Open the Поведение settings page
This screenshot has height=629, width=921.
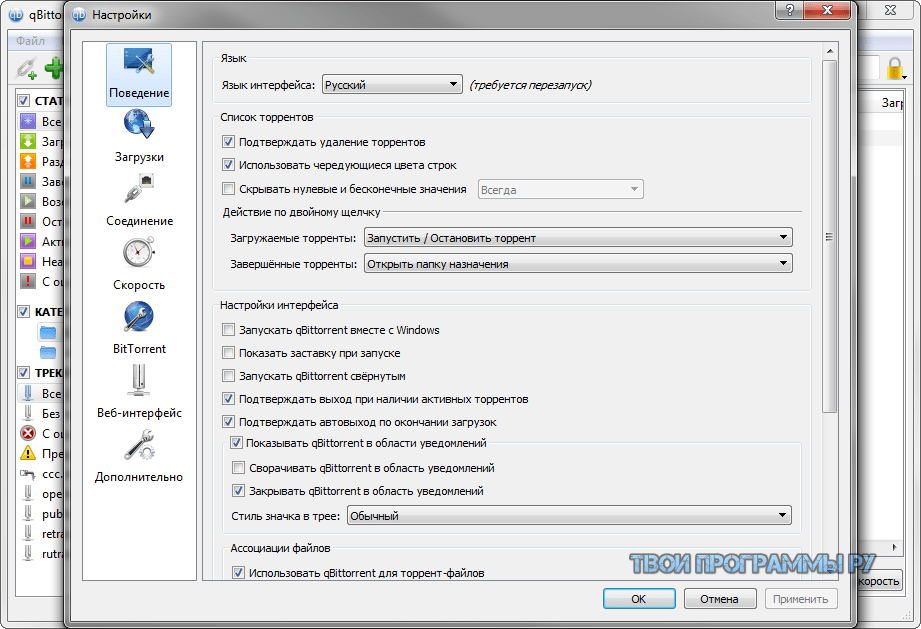[x=139, y=75]
